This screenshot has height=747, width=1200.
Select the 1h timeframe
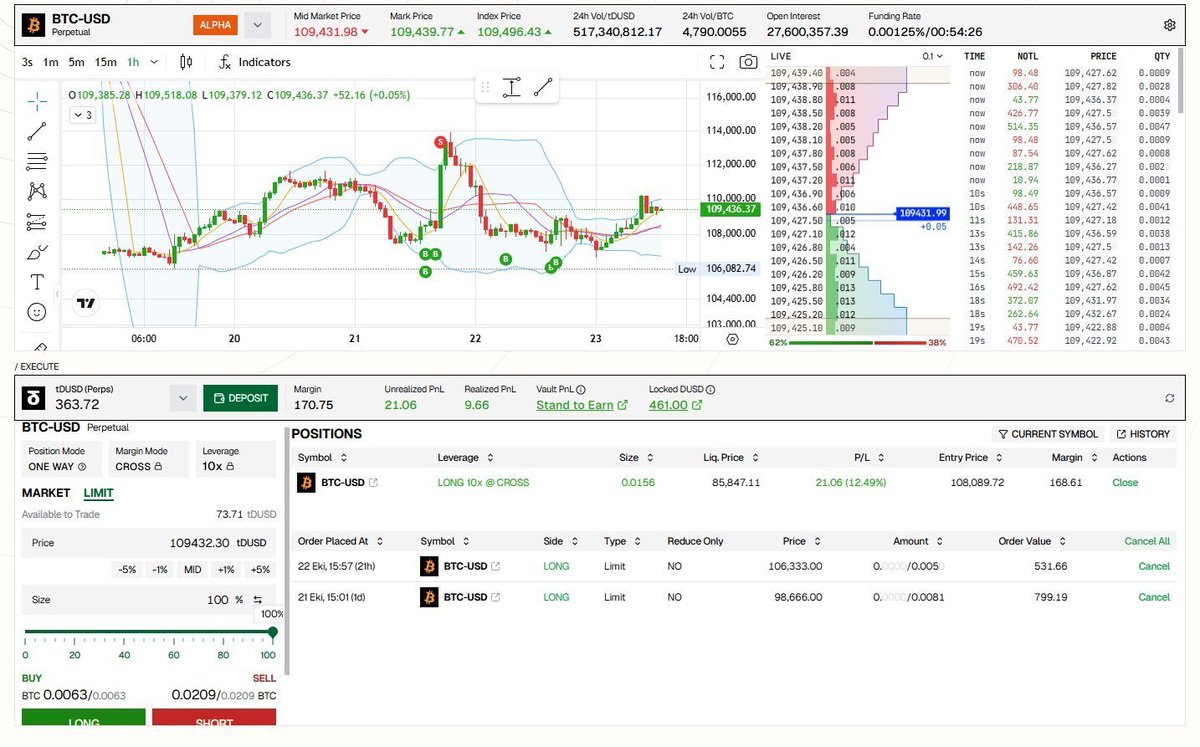[132, 62]
